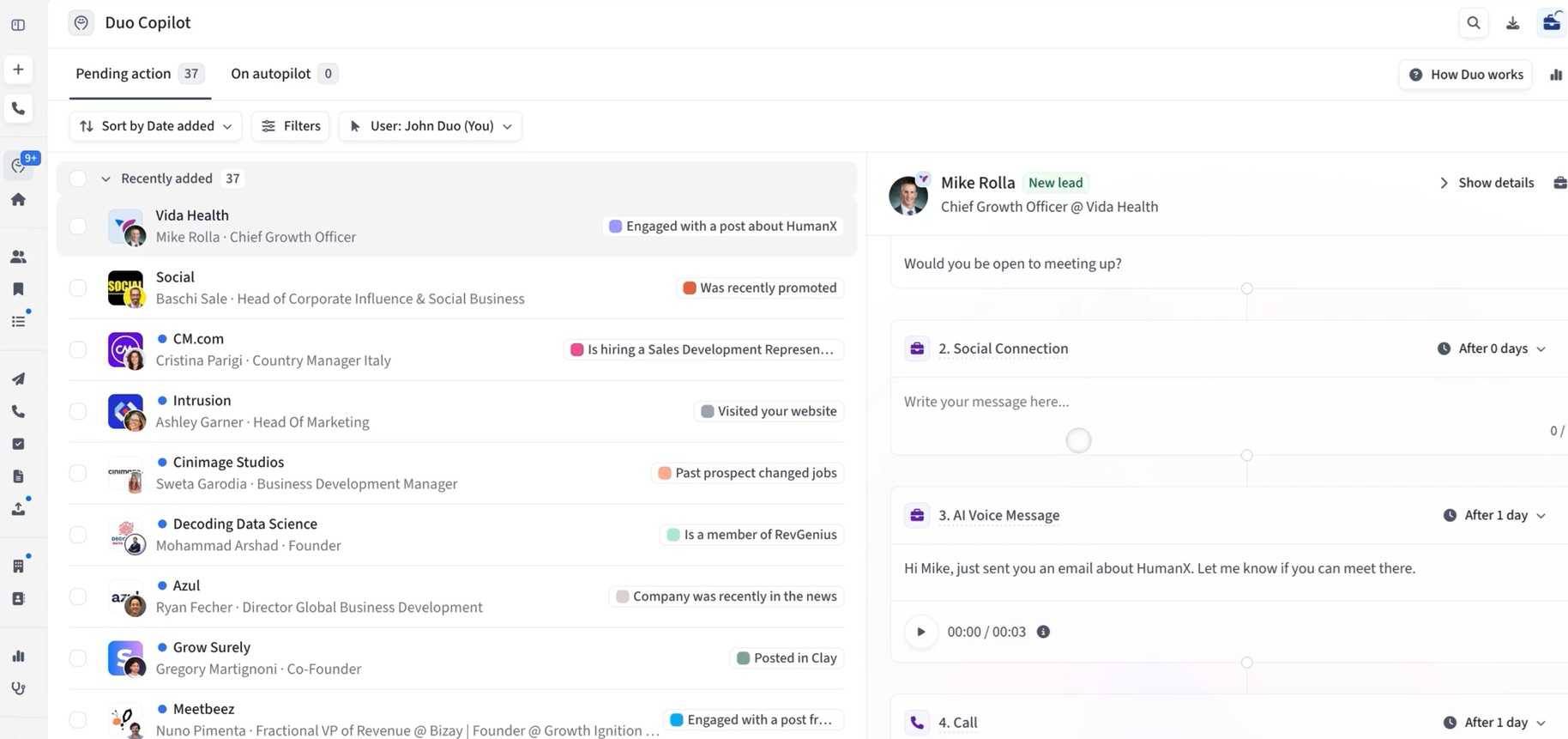Collapse the Recently added group chevron

(x=106, y=179)
